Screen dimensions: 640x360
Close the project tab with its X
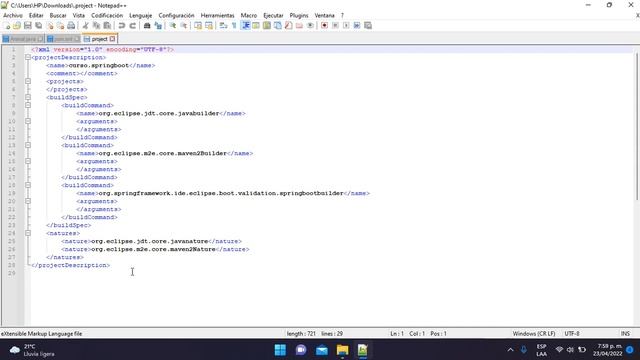click(112, 39)
